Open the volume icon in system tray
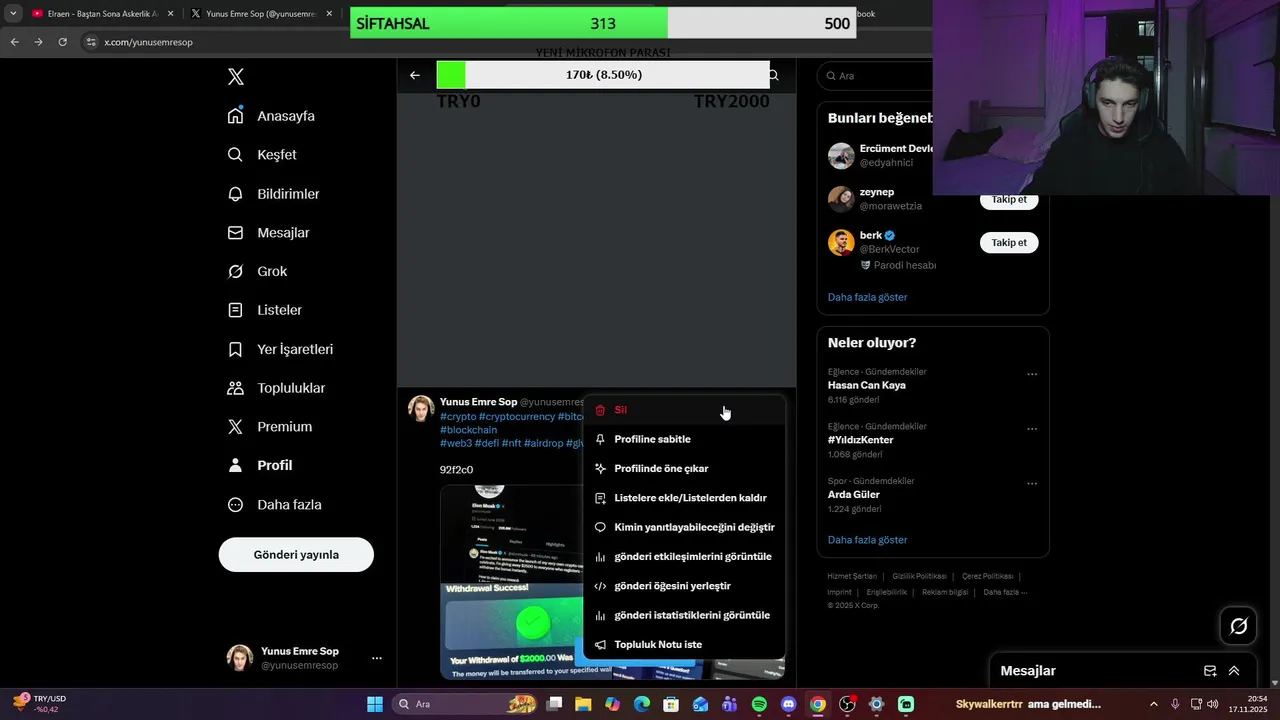The image size is (1280, 720). 1212,704
